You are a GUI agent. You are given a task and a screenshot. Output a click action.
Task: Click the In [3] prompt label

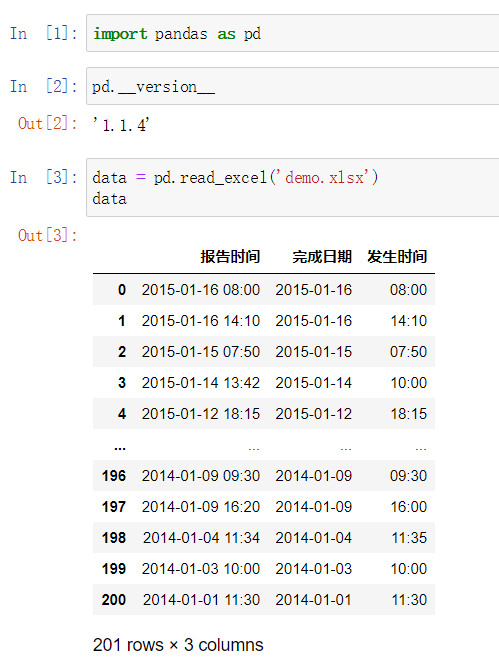[x=44, y=177]
